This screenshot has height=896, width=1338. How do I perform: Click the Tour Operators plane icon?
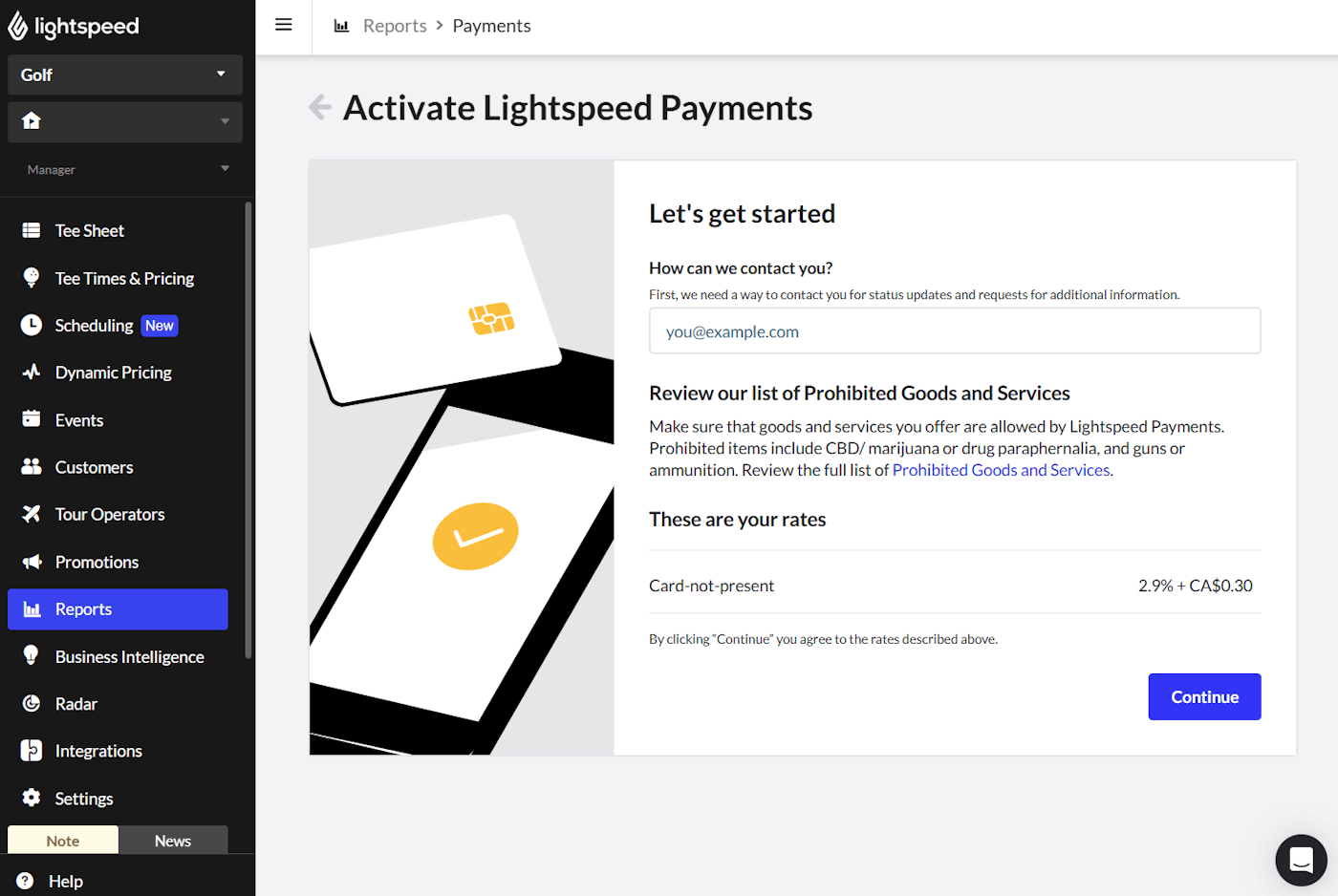point(32,514)
